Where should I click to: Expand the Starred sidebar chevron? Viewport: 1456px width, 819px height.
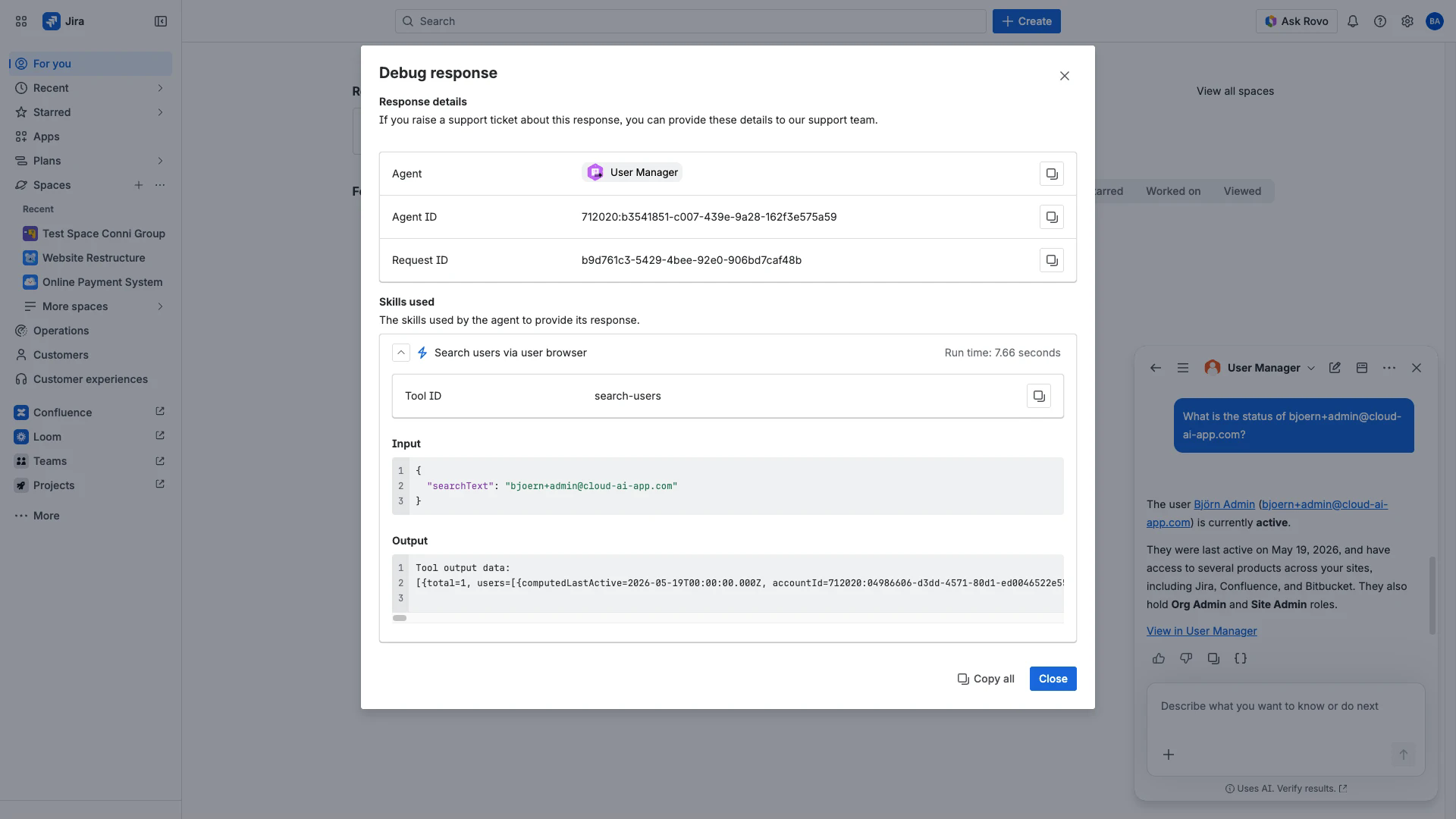pos(160,112)
